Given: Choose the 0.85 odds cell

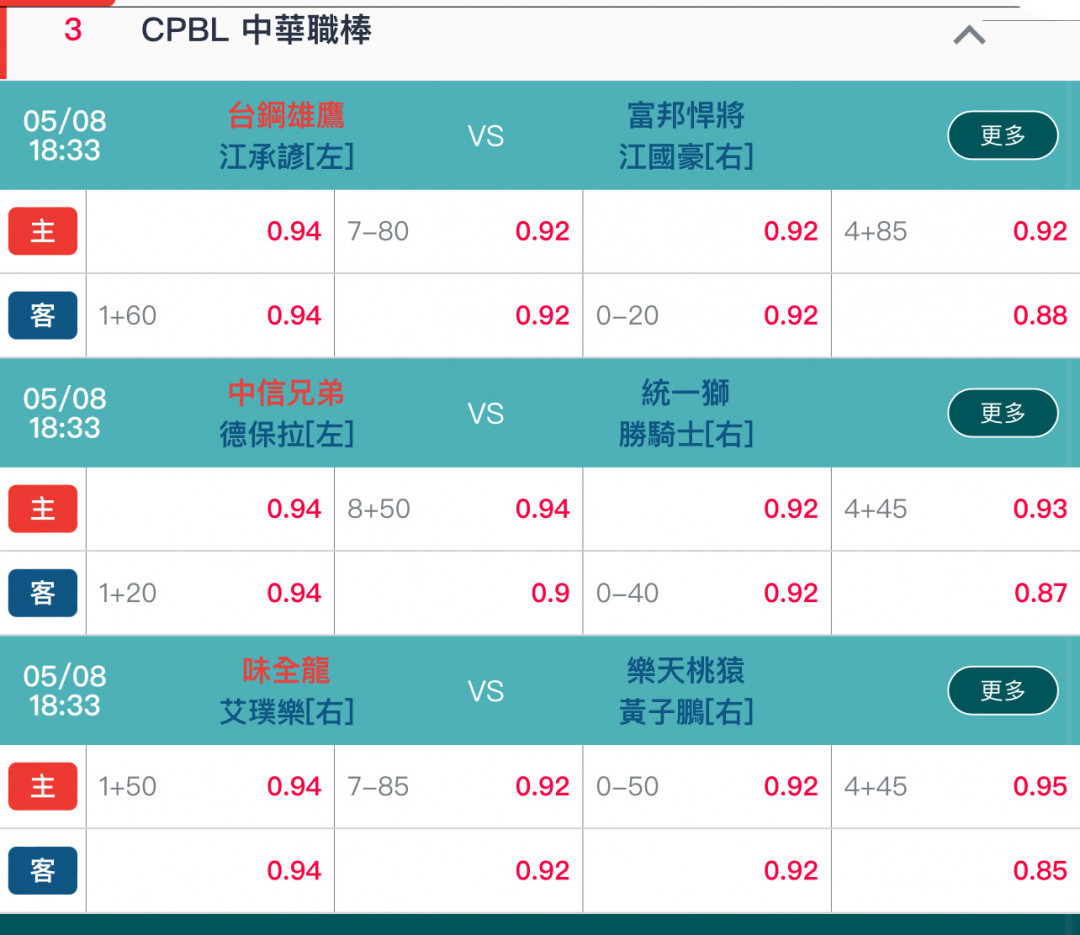Looking at the screenshot, I should [x=956, y=871].
